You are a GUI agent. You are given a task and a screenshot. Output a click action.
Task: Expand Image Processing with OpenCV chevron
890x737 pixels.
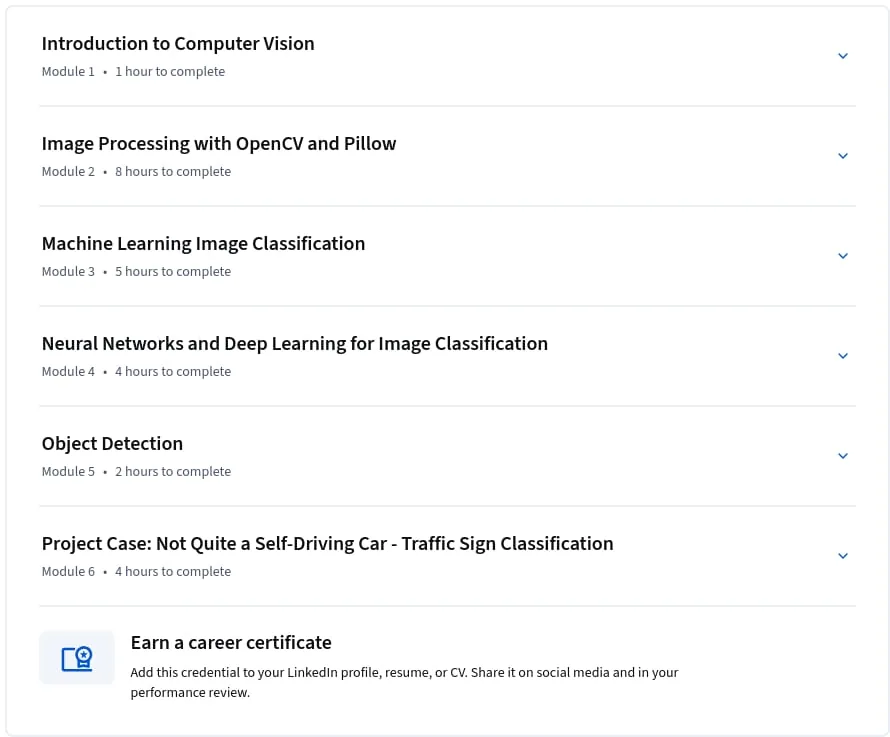pyautogui.click(x=843, y=156)
